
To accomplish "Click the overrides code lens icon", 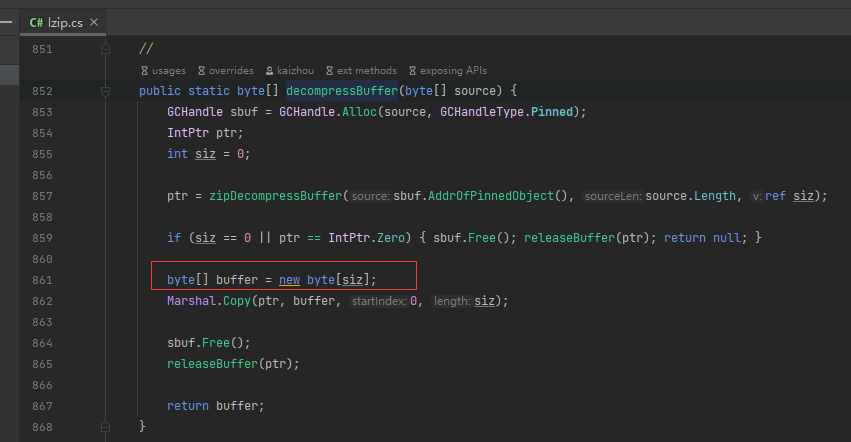I will pos(200,71).
